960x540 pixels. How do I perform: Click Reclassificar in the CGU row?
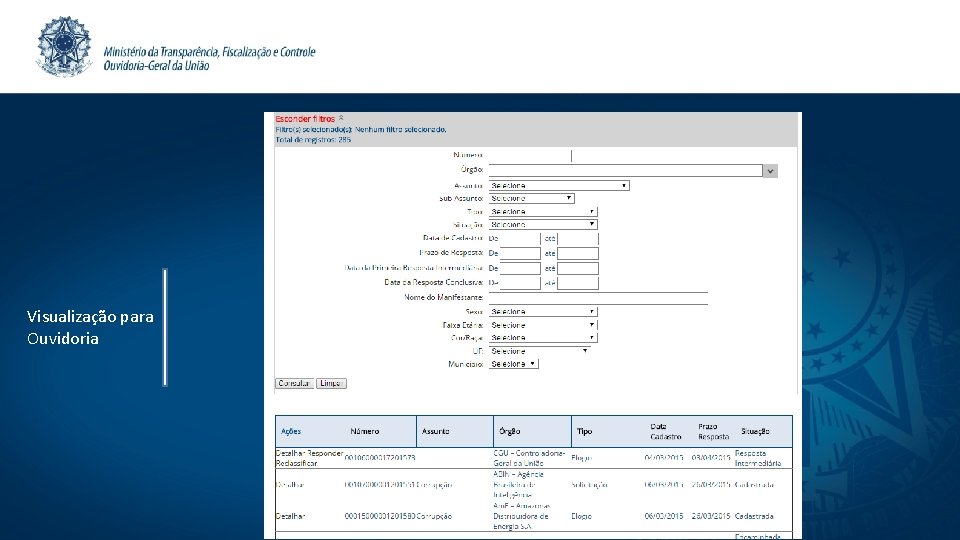pyautogui.click(x=297, y=463)
